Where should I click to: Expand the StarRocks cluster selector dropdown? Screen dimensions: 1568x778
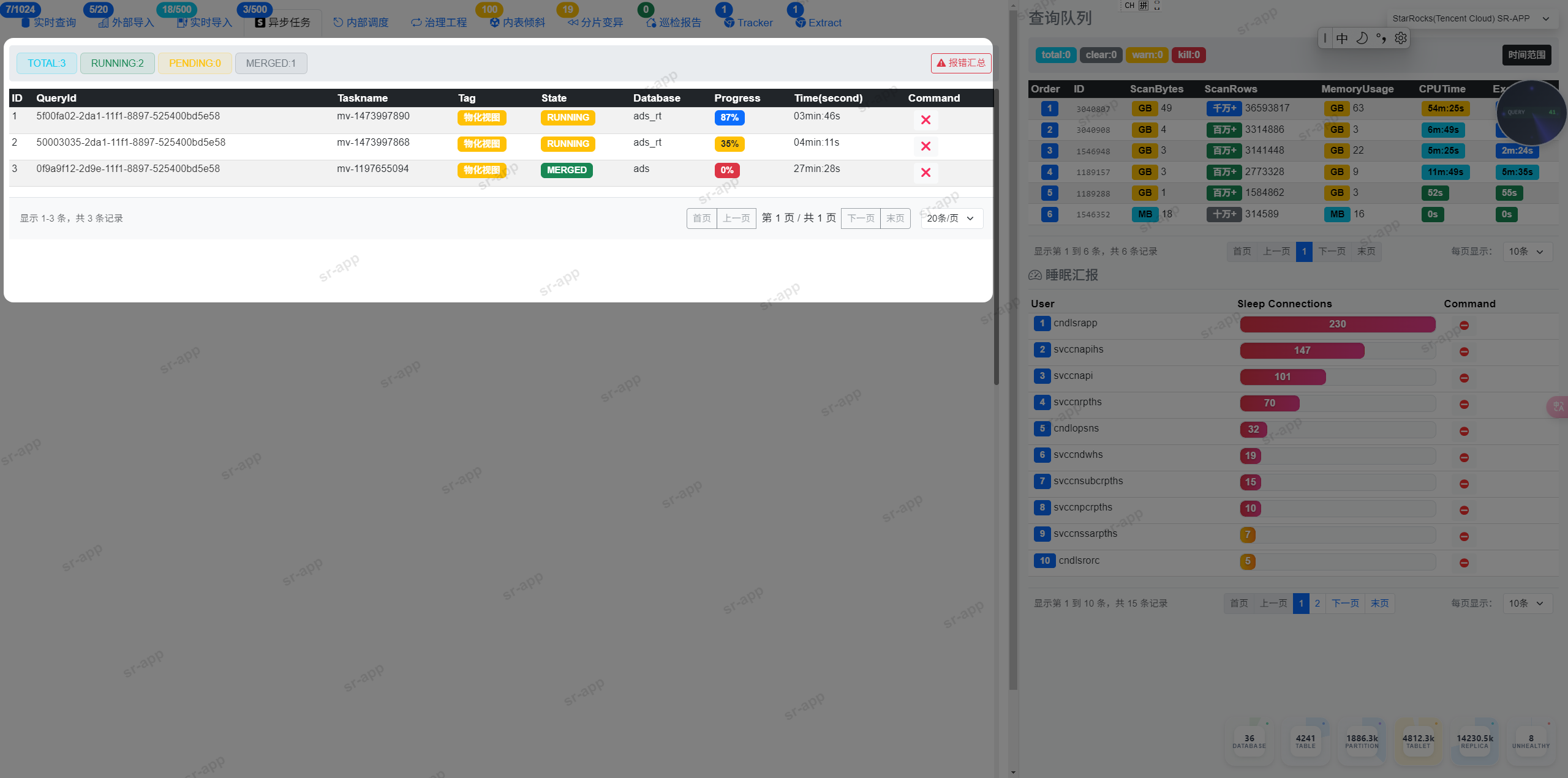tap(1470, 19)
